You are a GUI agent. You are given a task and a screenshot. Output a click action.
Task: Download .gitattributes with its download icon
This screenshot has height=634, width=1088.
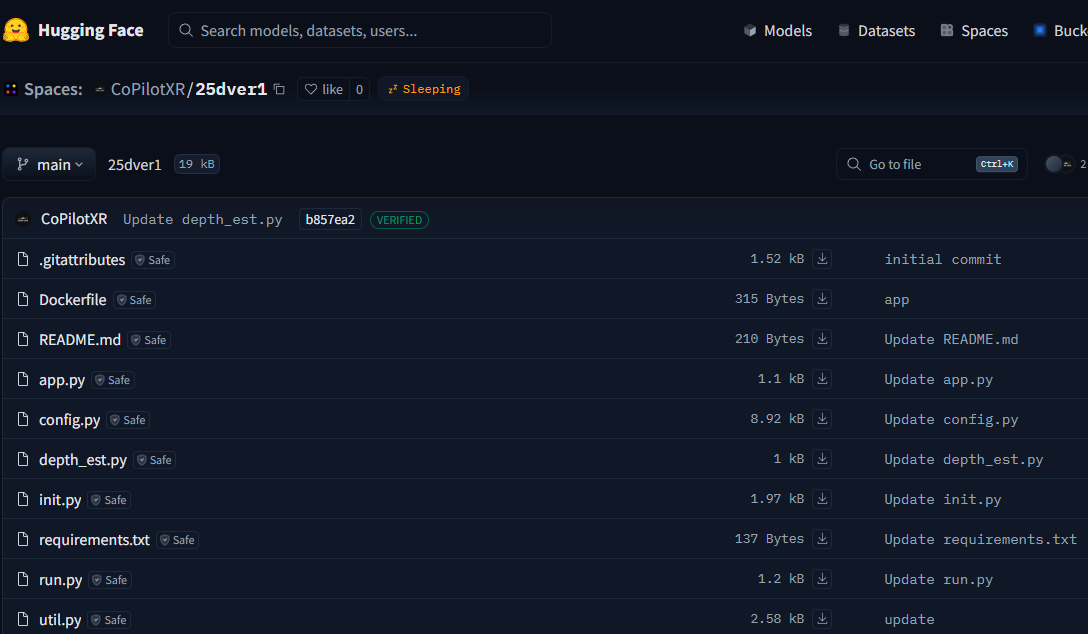[x=822, y=259]
